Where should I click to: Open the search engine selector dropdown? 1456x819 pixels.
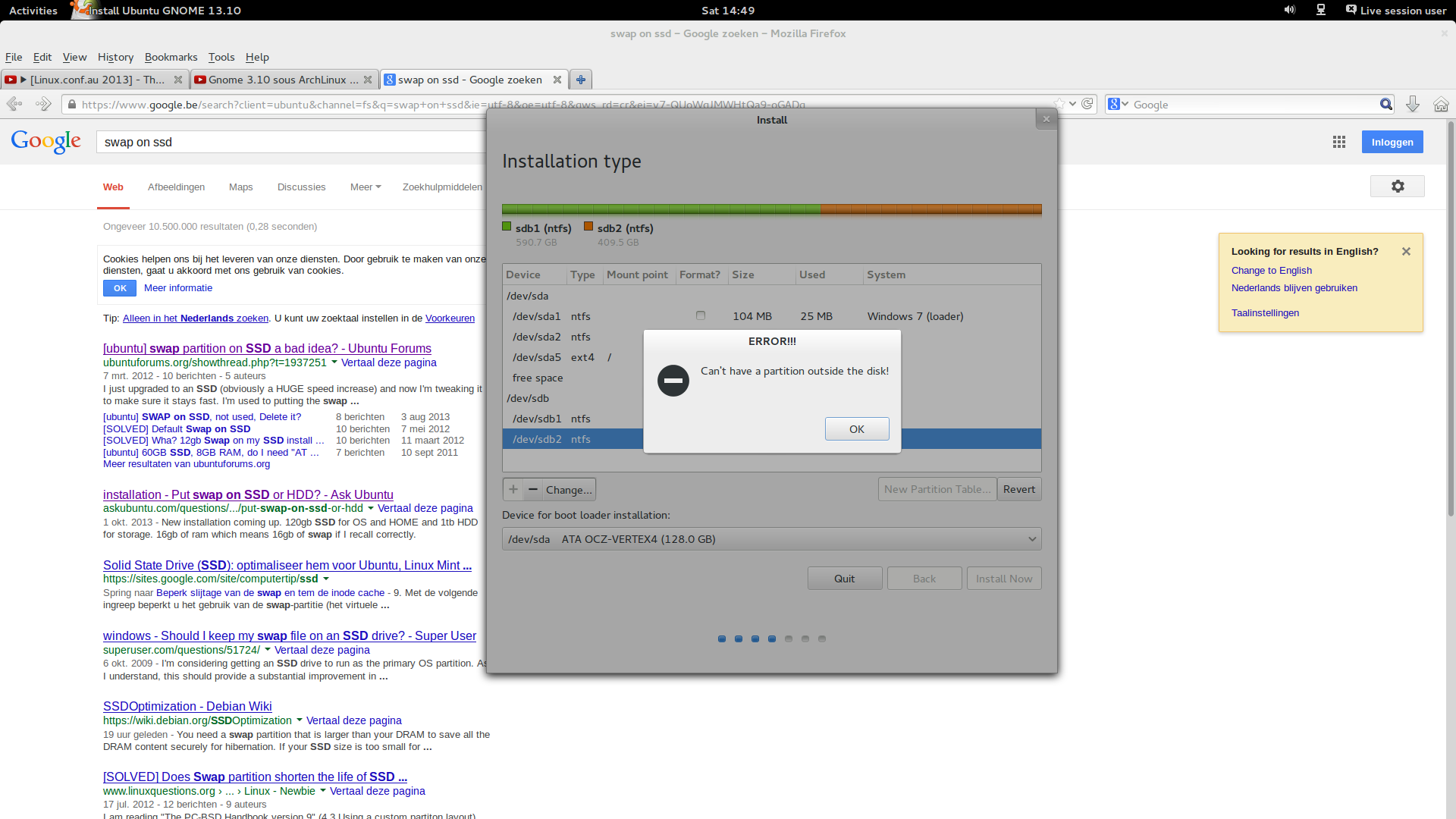(x=1118, y=105)
